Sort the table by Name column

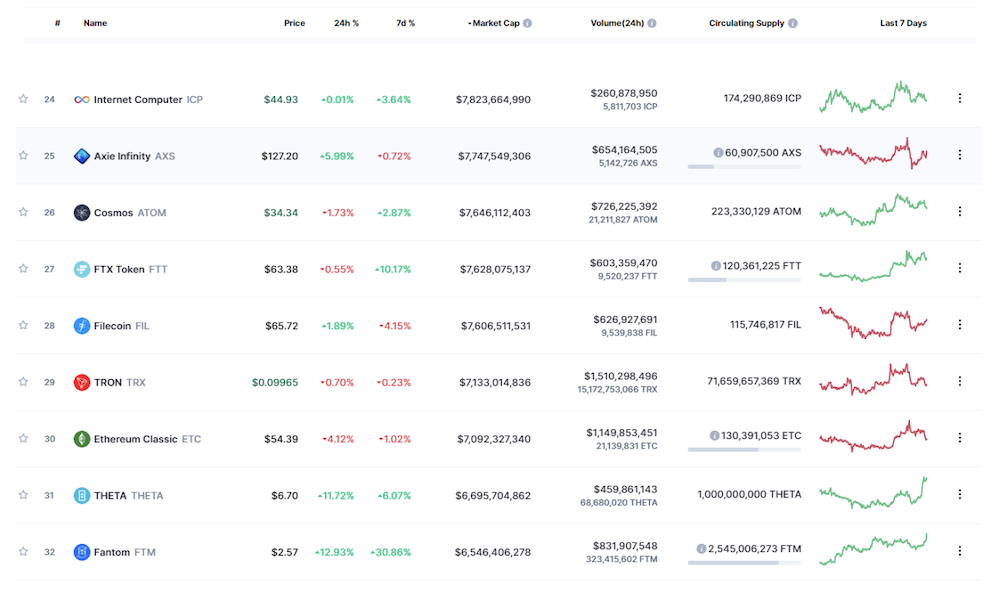(95, 23)
